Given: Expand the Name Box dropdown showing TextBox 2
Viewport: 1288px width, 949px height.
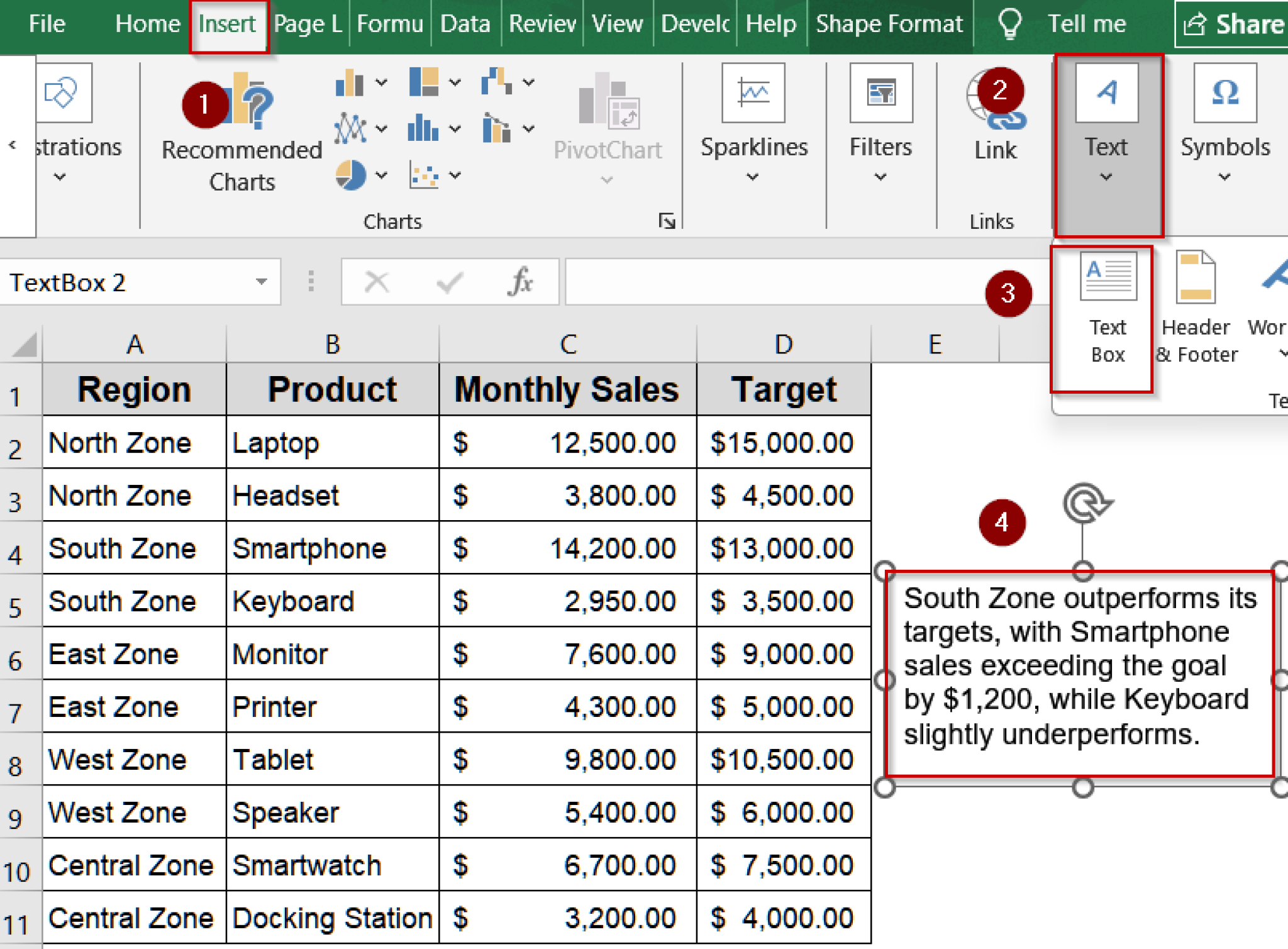Looking at the screenshot, I should pos(262,282).
